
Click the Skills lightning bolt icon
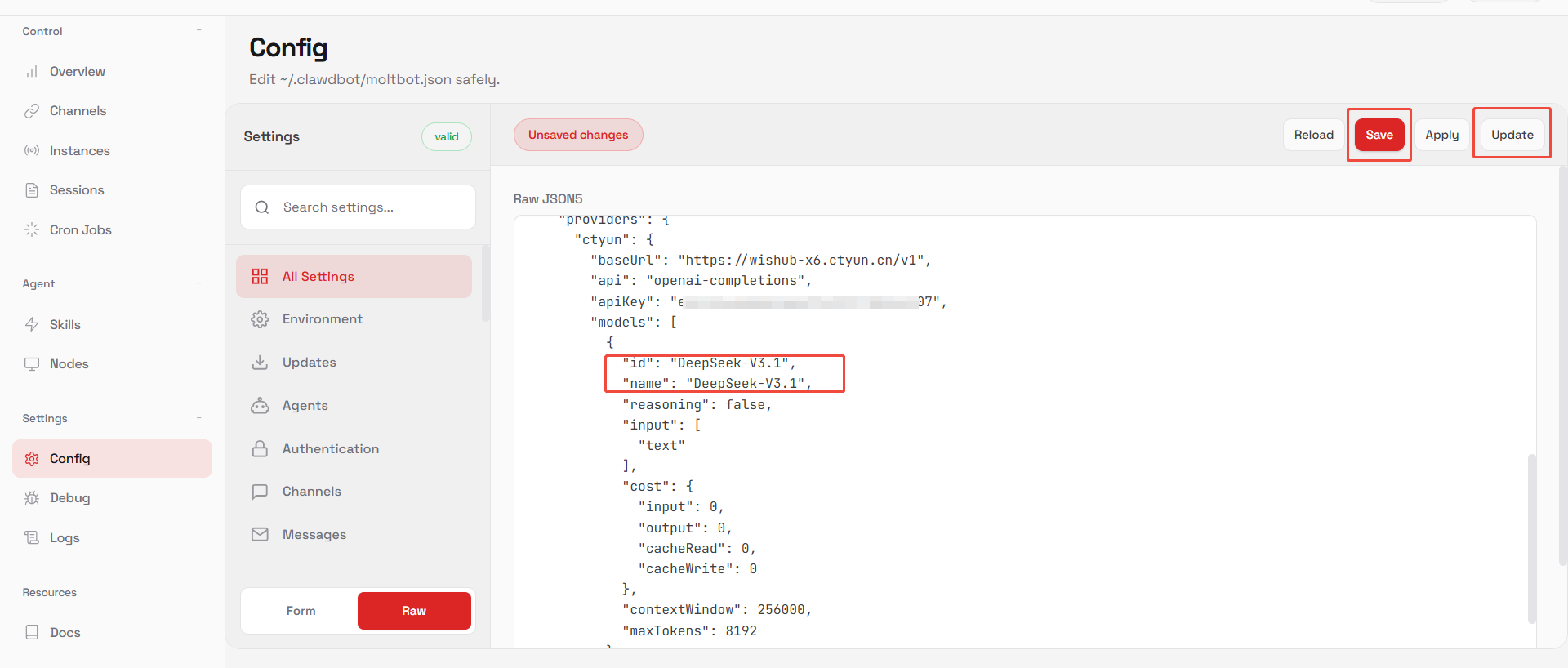click(32, 325)
